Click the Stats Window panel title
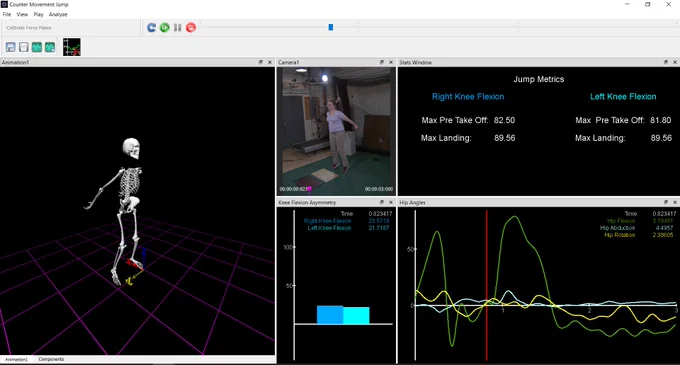680x365 pixels. (415, 62)
